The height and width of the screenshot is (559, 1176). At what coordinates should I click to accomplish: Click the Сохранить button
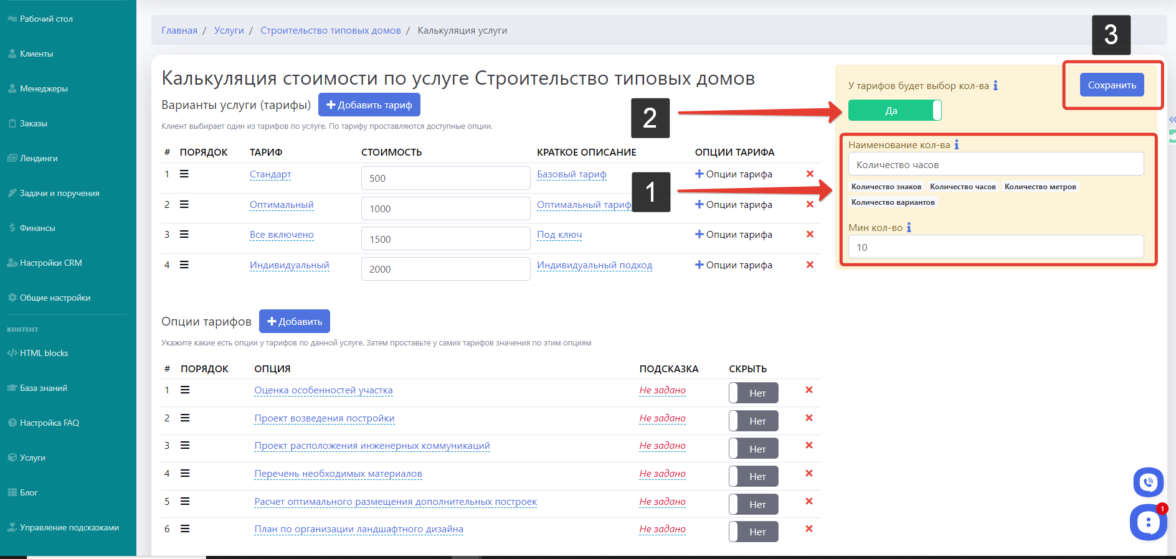click(x=1112, y=86)
